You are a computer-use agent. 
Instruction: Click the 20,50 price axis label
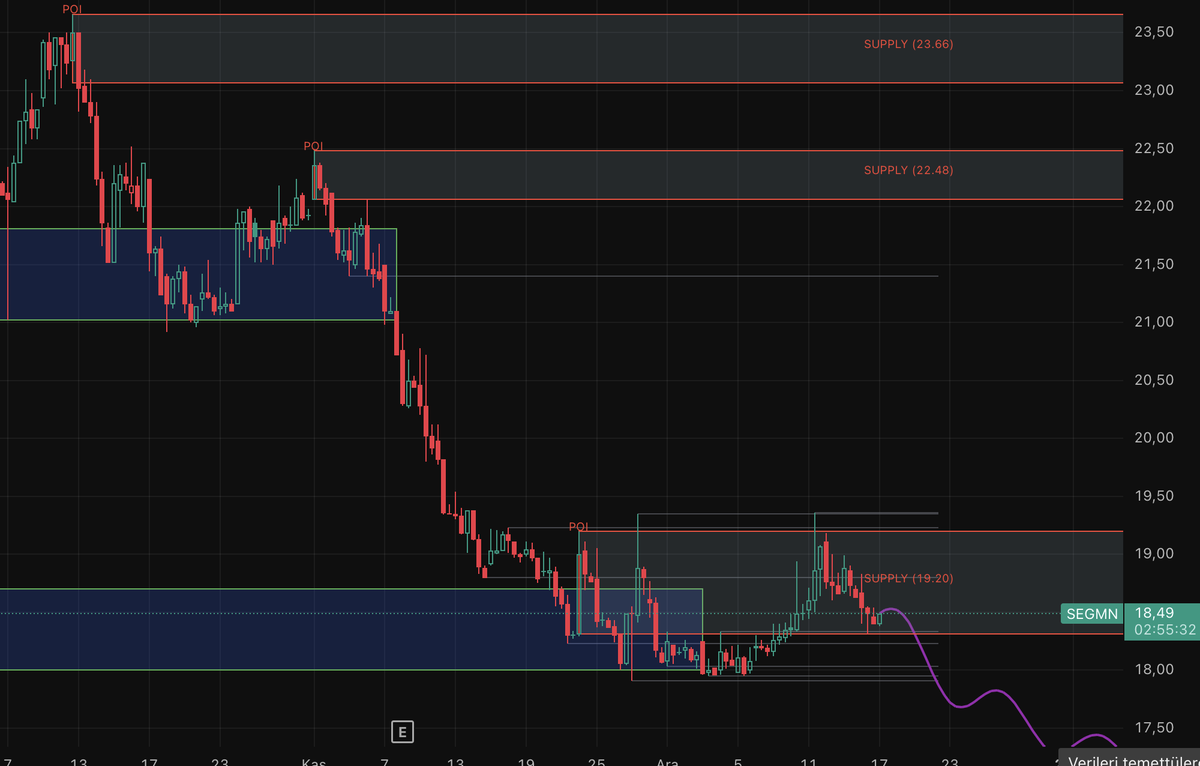click(x=1154, y=380)
